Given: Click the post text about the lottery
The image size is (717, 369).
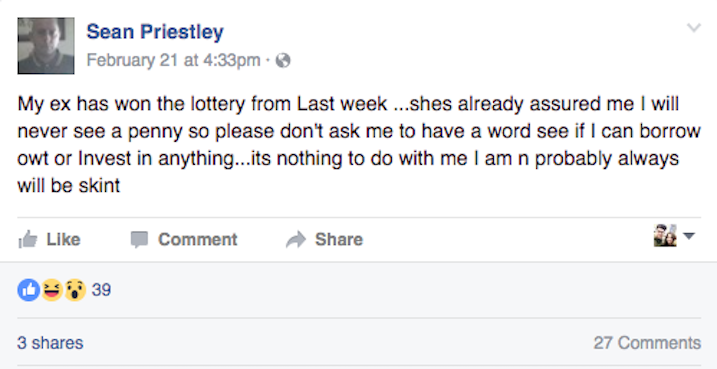Looking at the screenshot, I should coord(359,145).
